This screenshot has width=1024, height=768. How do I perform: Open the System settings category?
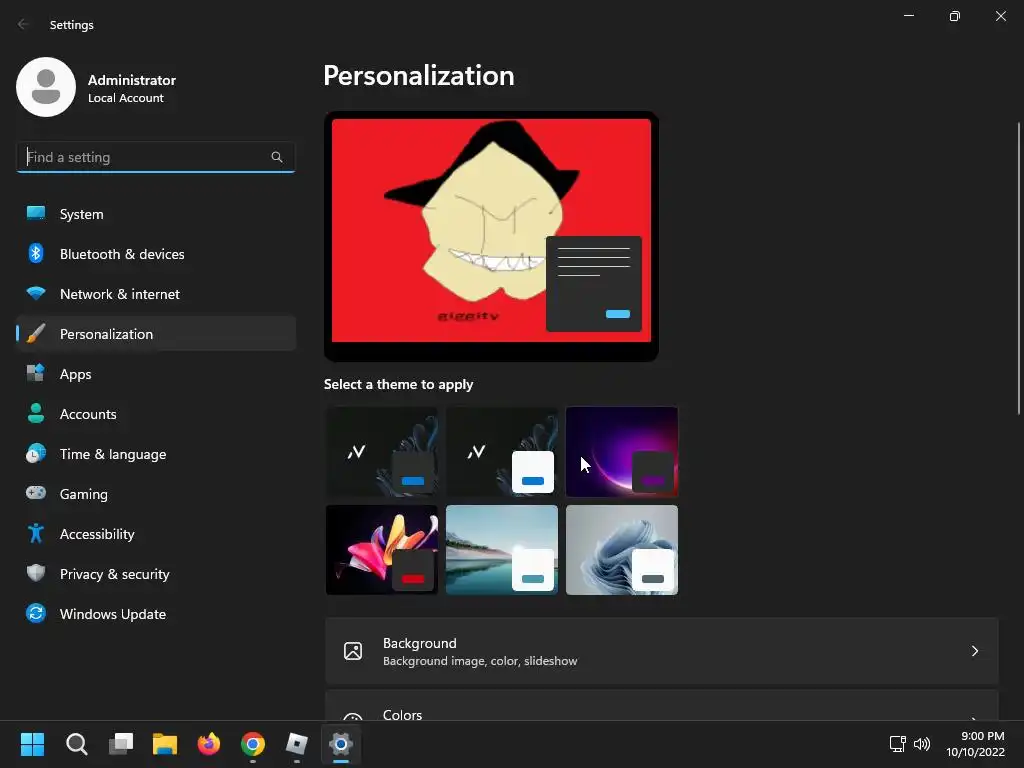pyautogui.click(x=156, y=214)
